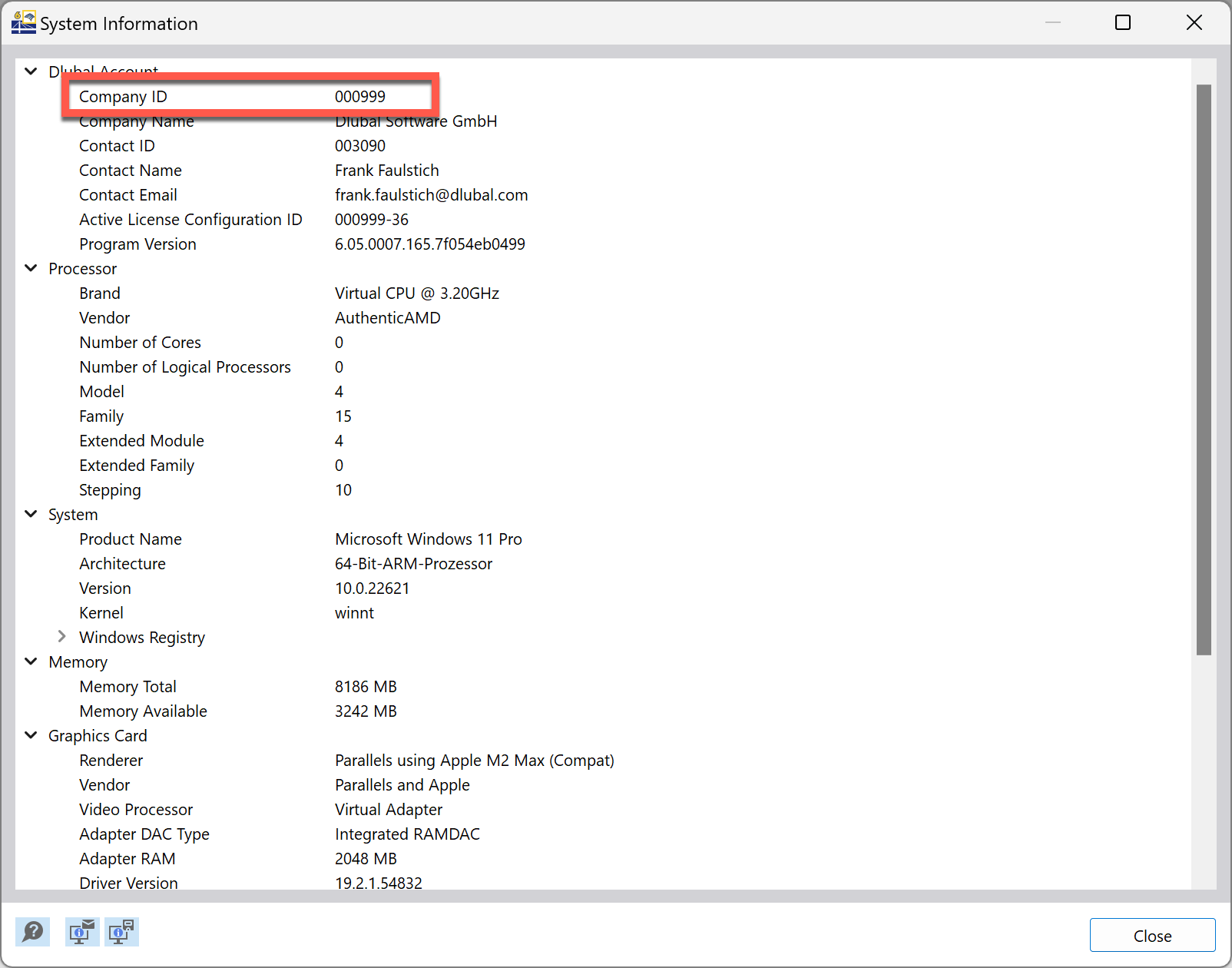Send system information by email icon
The height and width of the screenshot is (968, 1232).
pos(81,932)
